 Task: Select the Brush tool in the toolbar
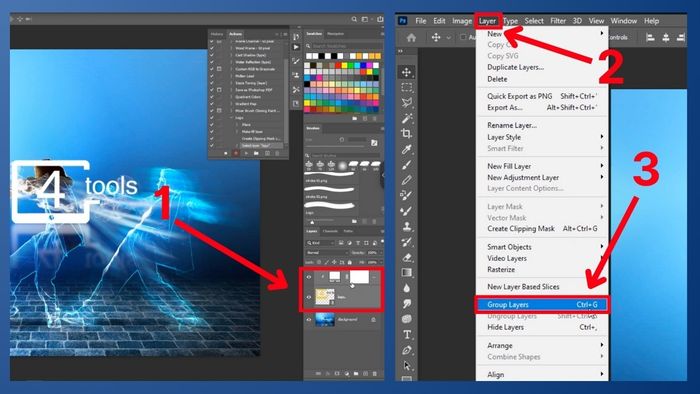406,165
